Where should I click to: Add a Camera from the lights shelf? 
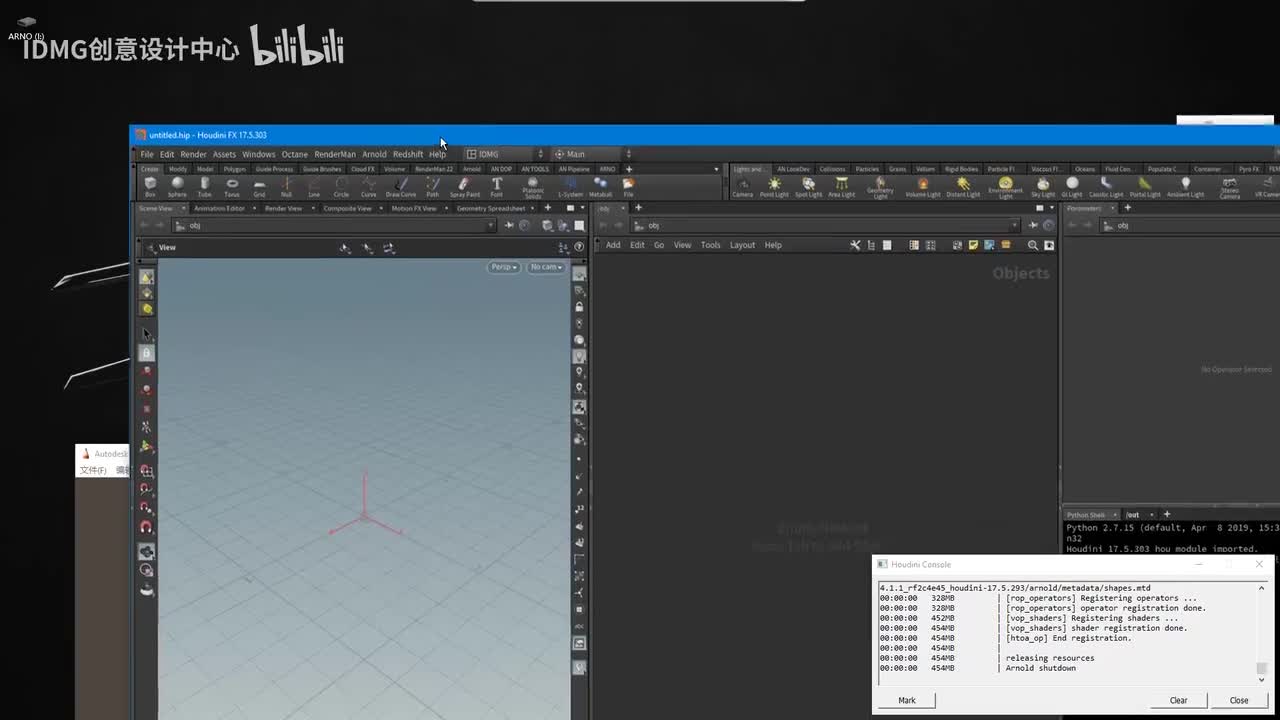coord(743,187)
